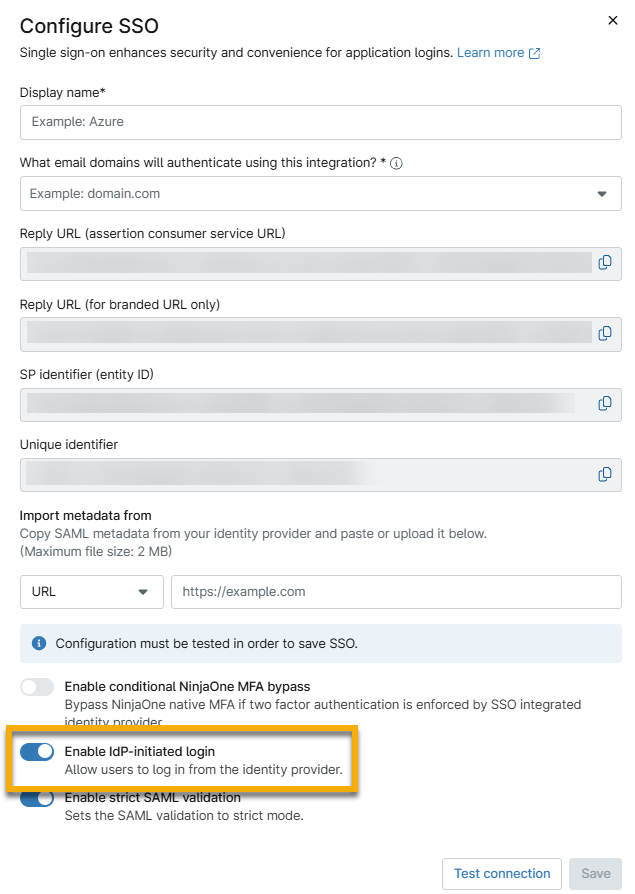This screenshot has width=635, height=894.
Task: Copy the assertion consumer service Reply URL
Action: click(x=605, y=263)
